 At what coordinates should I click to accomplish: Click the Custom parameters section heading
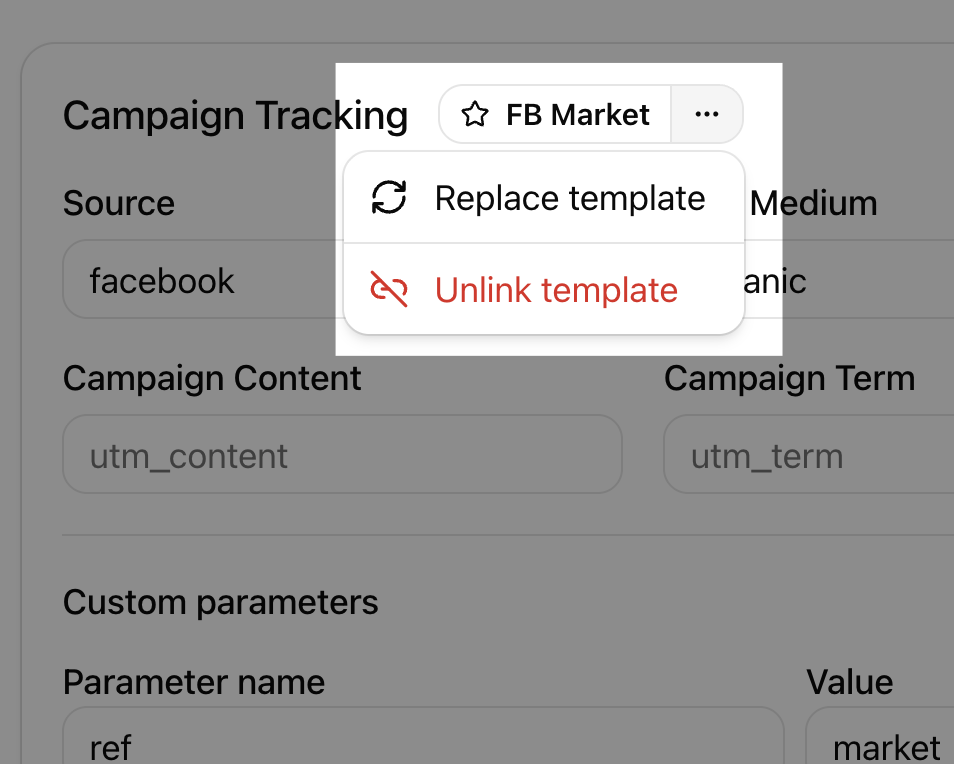(x=221, y=602)
